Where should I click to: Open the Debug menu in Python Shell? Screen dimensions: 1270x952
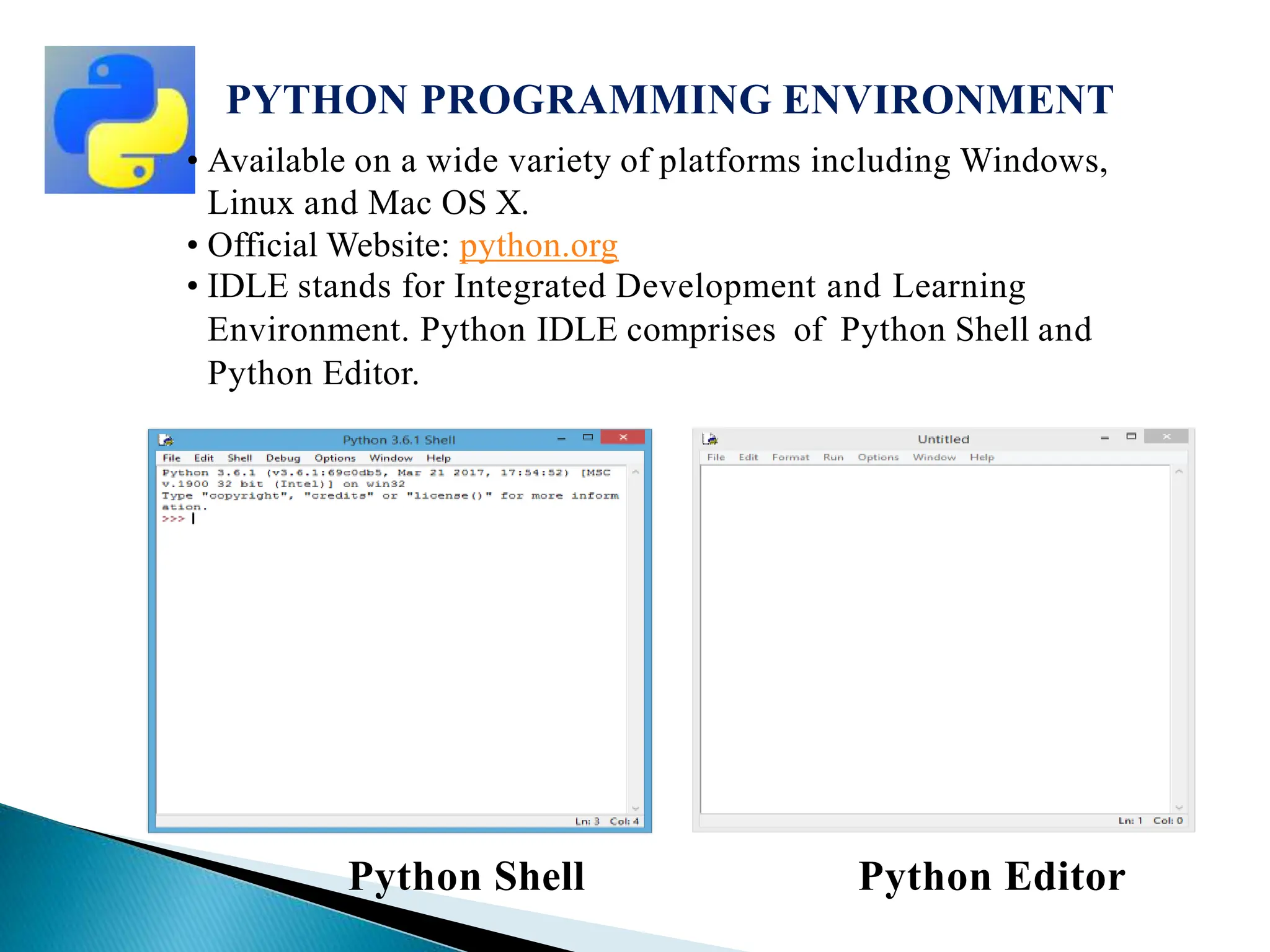point(283,458)
